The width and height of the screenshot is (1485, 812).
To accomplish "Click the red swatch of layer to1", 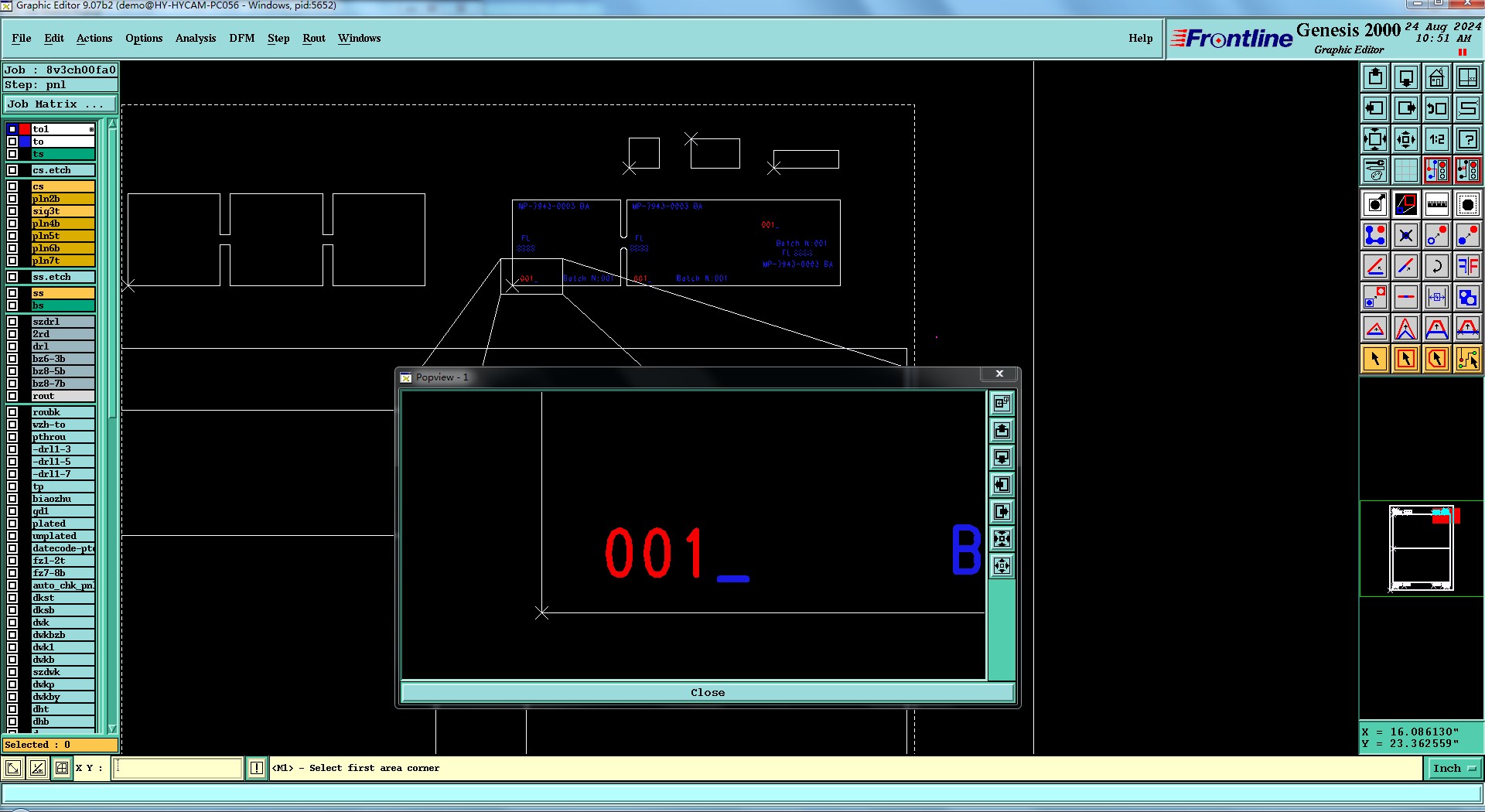I will tap(25, 129).
